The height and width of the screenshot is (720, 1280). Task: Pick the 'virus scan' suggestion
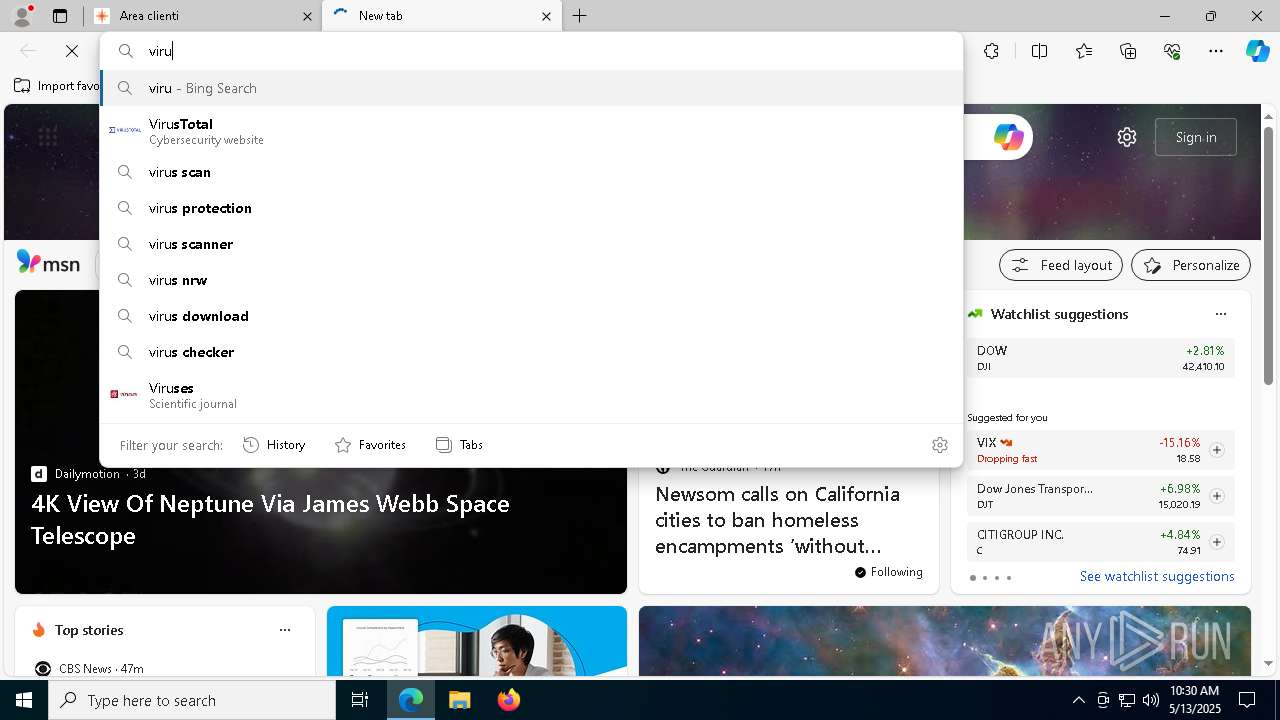coord(531,172)
